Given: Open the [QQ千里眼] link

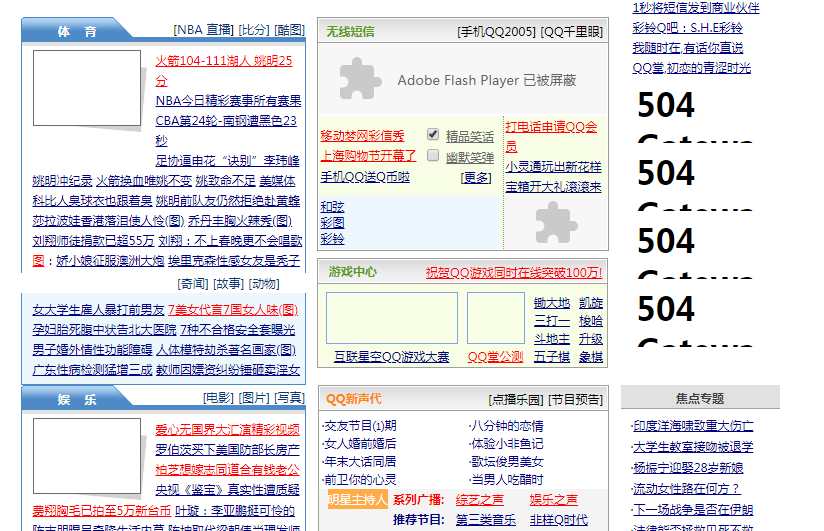Looking at the screenshot, I should [571, 32].
